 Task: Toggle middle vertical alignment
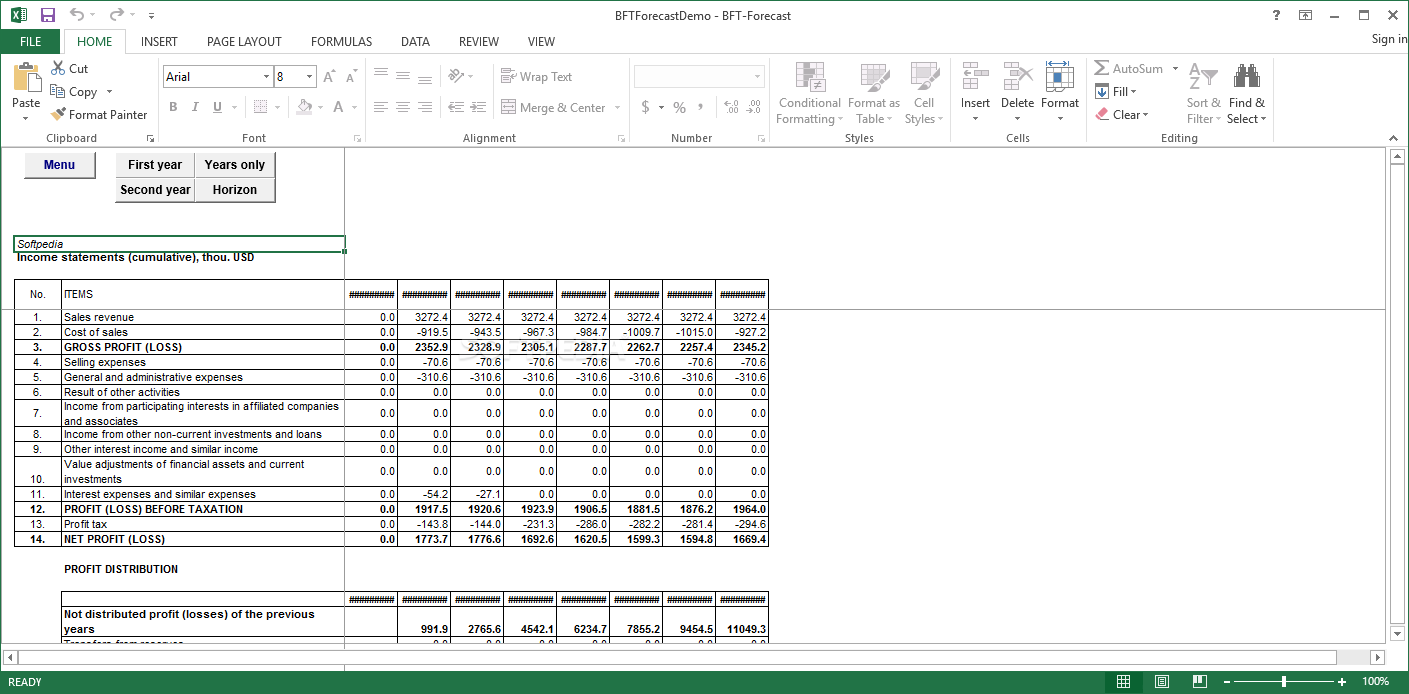tap(402, 76)
